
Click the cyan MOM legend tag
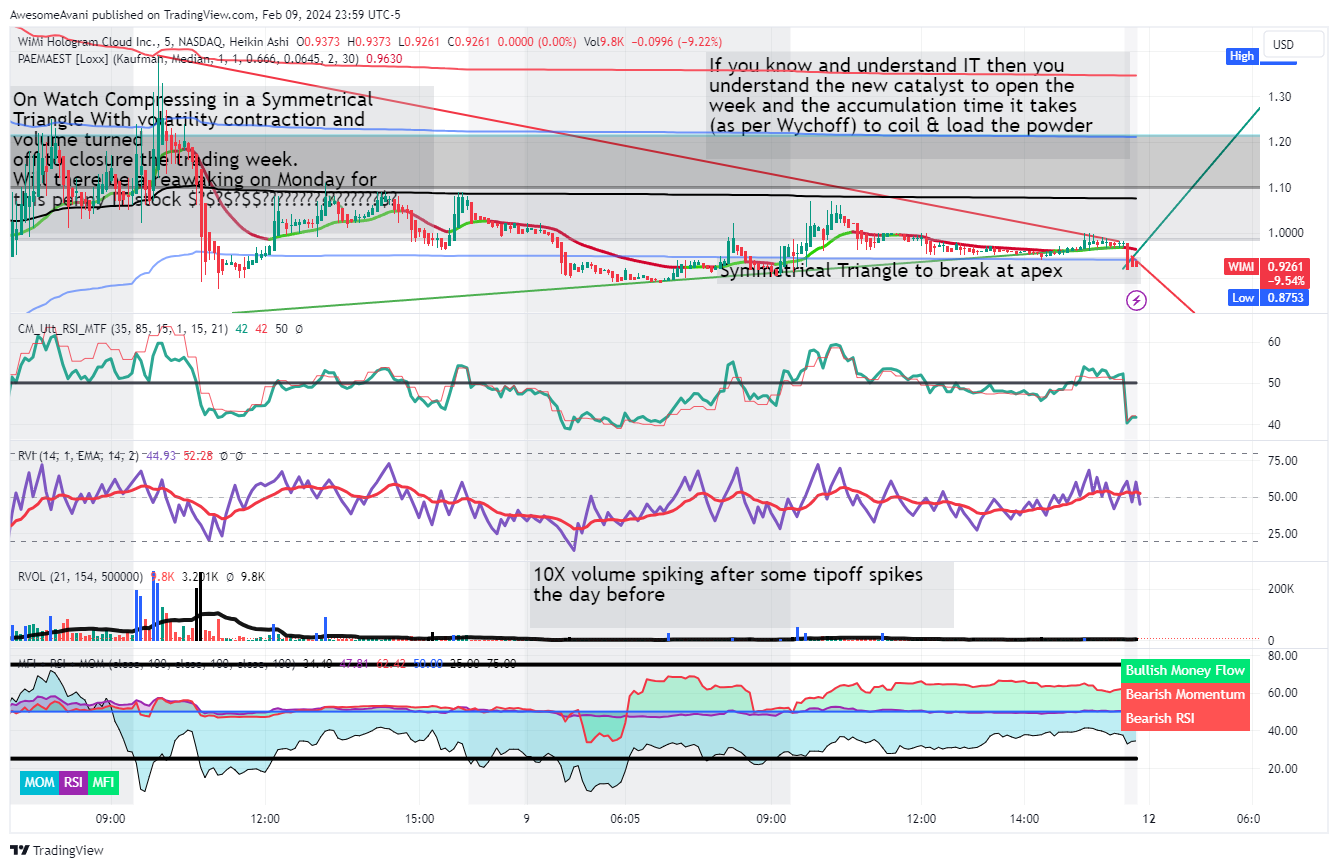point(40,783)
